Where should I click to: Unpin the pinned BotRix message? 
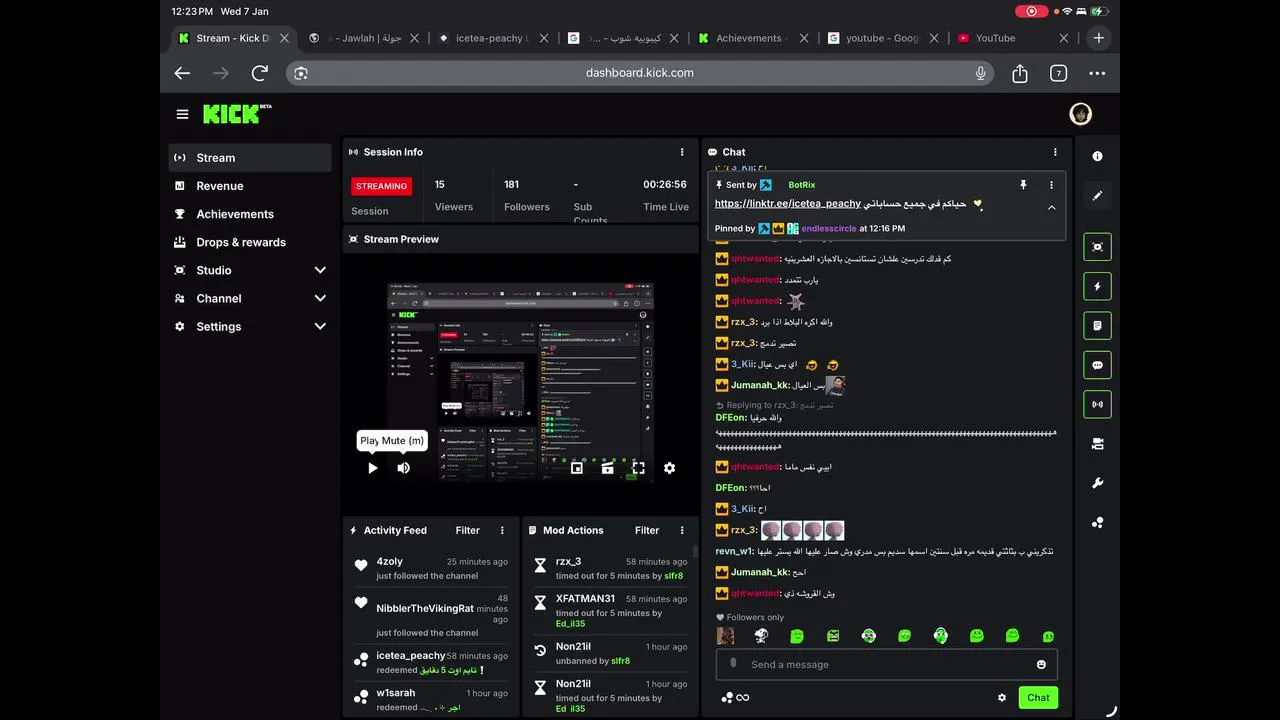pos(1023,185)
